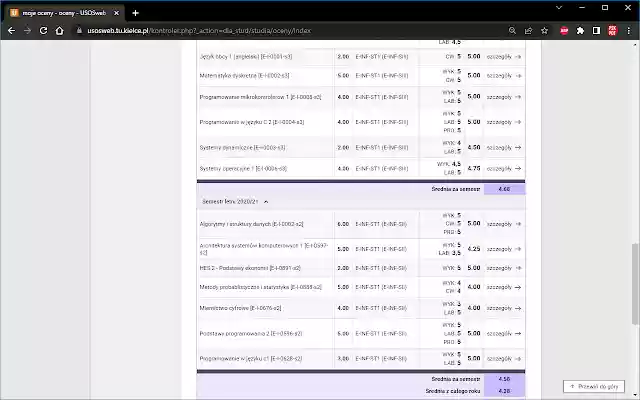Open szczegóły for Programowanie mikrokontrolerów 1
This screenshot has height=400, width=640.
[x=504, y=97]
